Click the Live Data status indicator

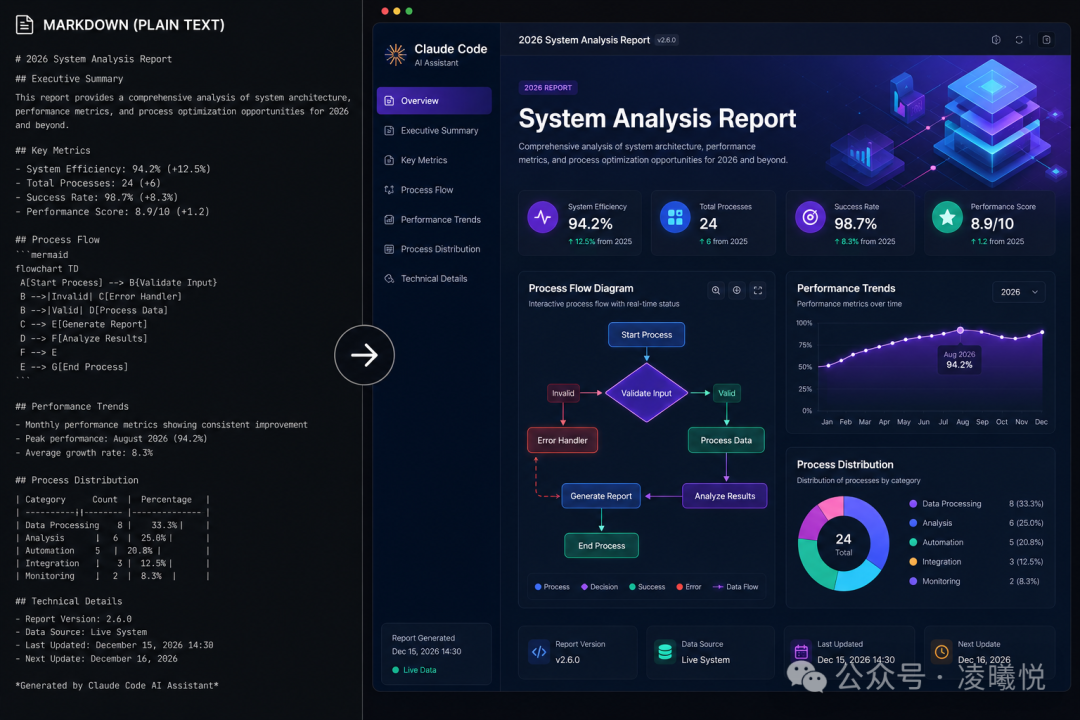[414, 670]
